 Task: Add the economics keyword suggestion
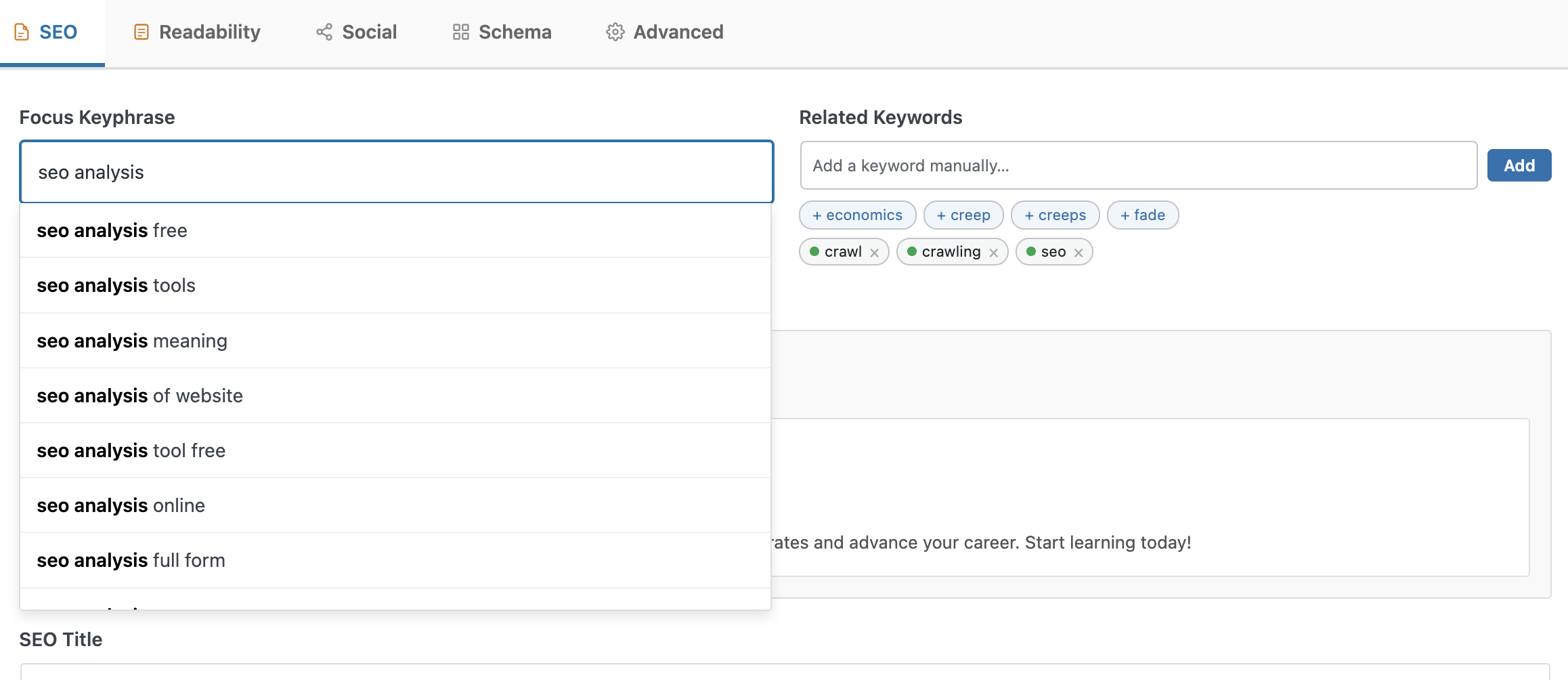point(857,215)
